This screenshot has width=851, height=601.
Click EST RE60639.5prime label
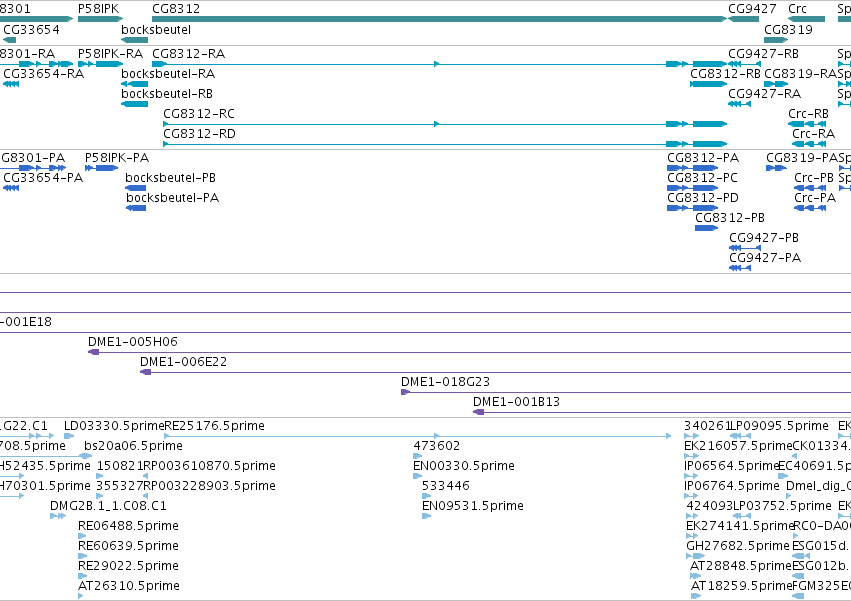(128, 547)
